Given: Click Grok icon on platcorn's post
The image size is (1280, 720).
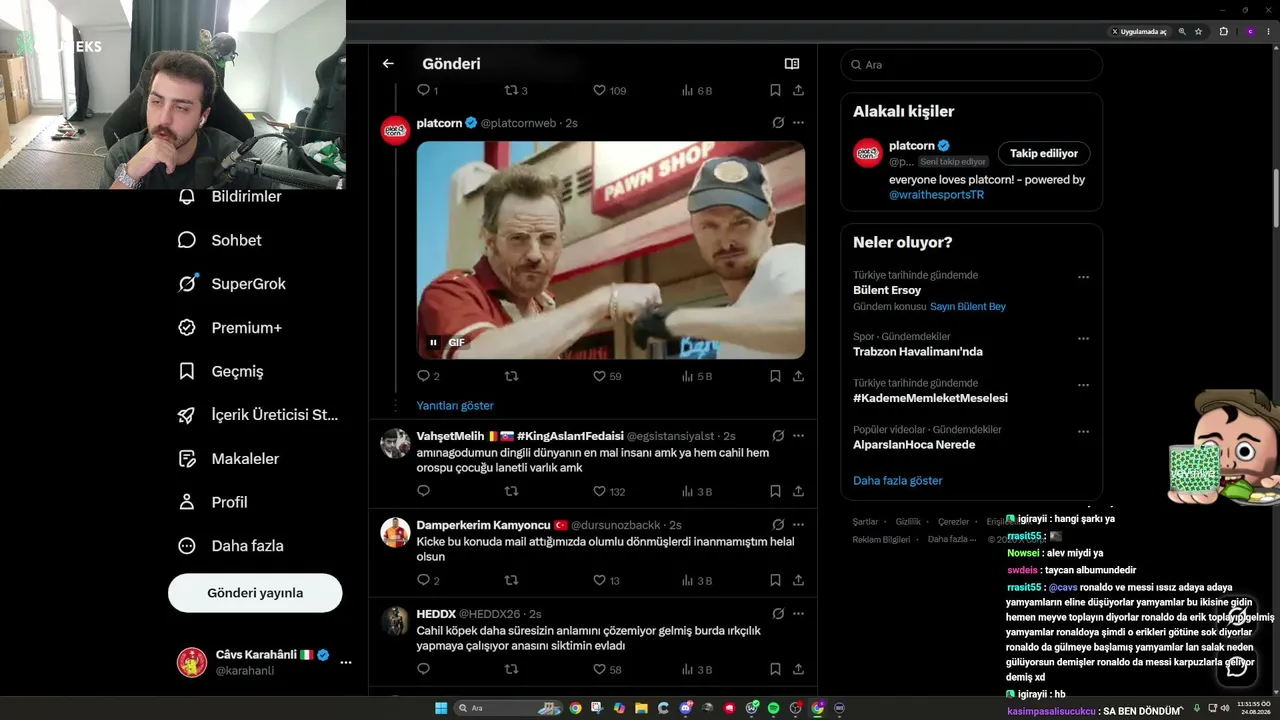Looking at the screenshot, I should pyautogui.click(x=778, y=123).
